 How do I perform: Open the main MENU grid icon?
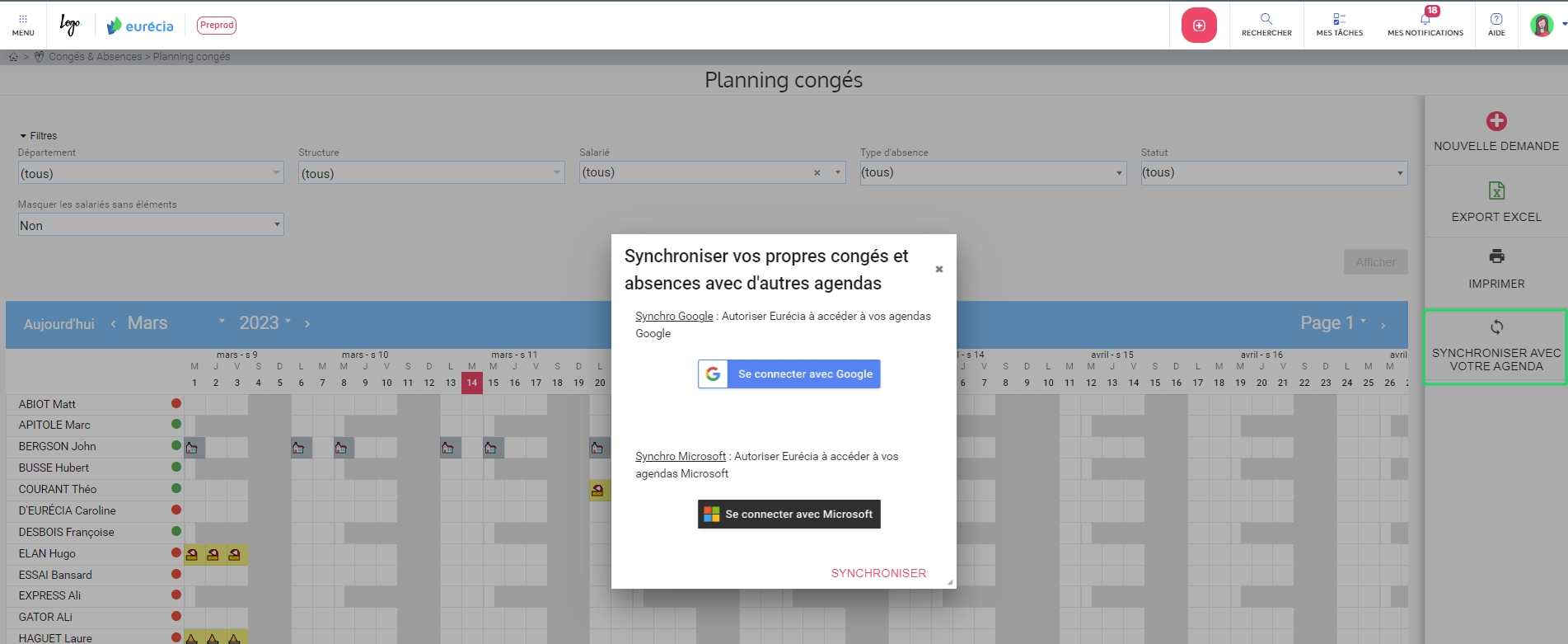tap(23, 25)
